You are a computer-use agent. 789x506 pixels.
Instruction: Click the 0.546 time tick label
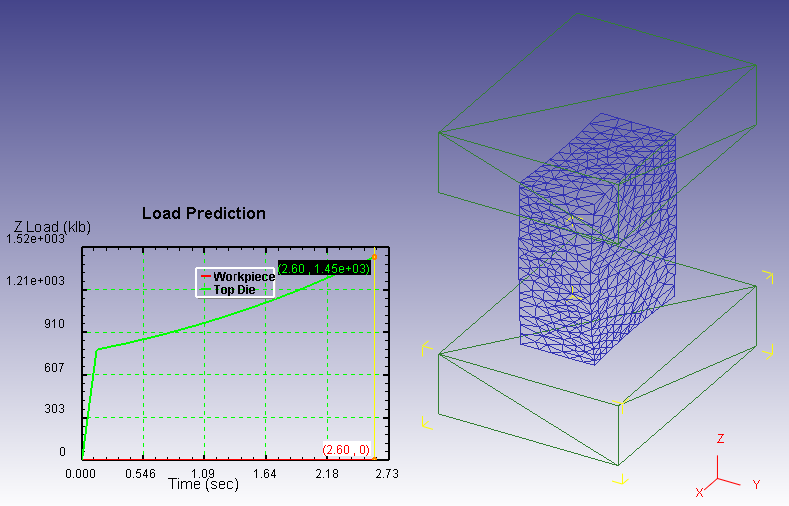(140, 474)
